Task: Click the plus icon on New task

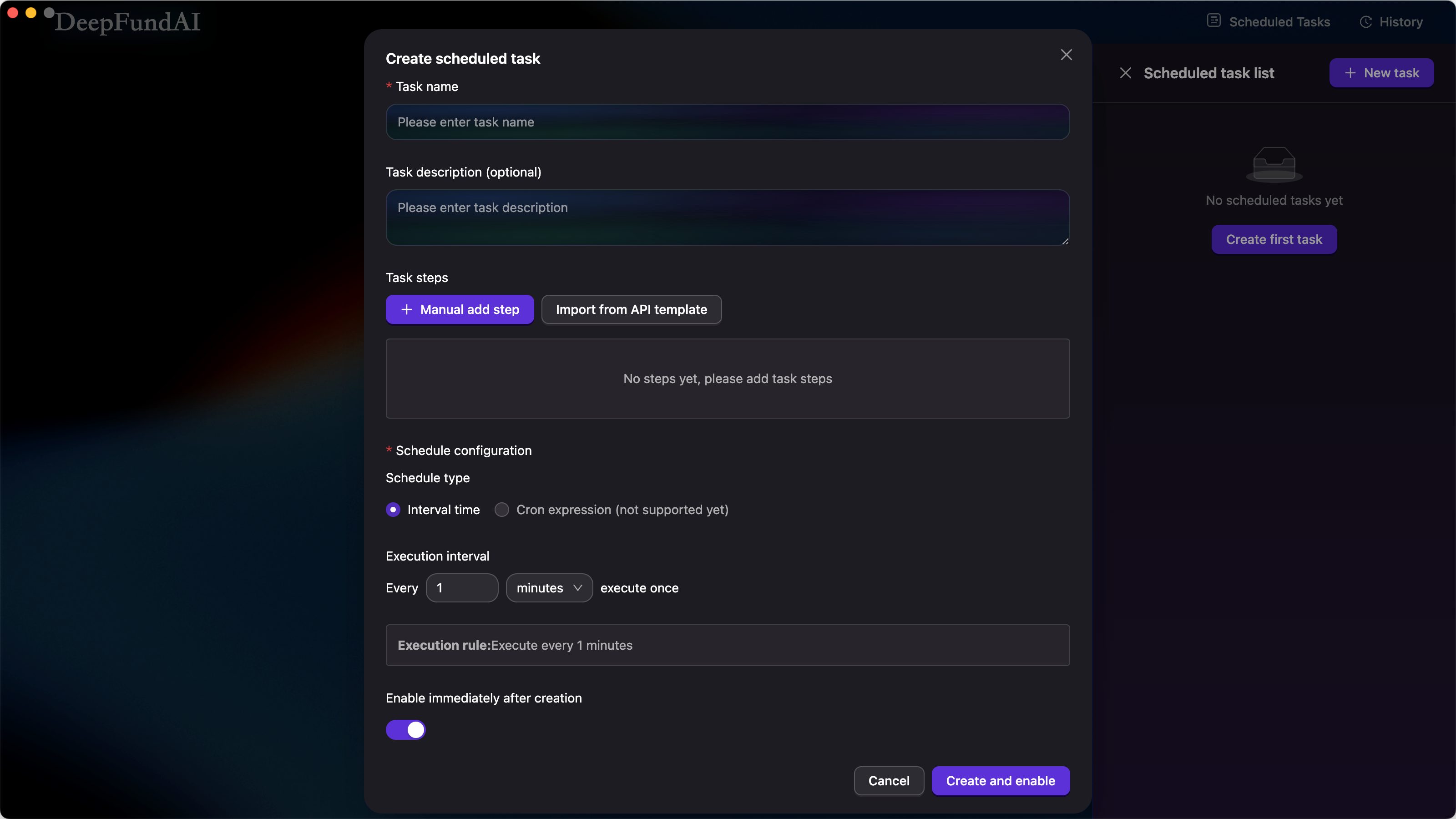Action: coord(1350,73)
